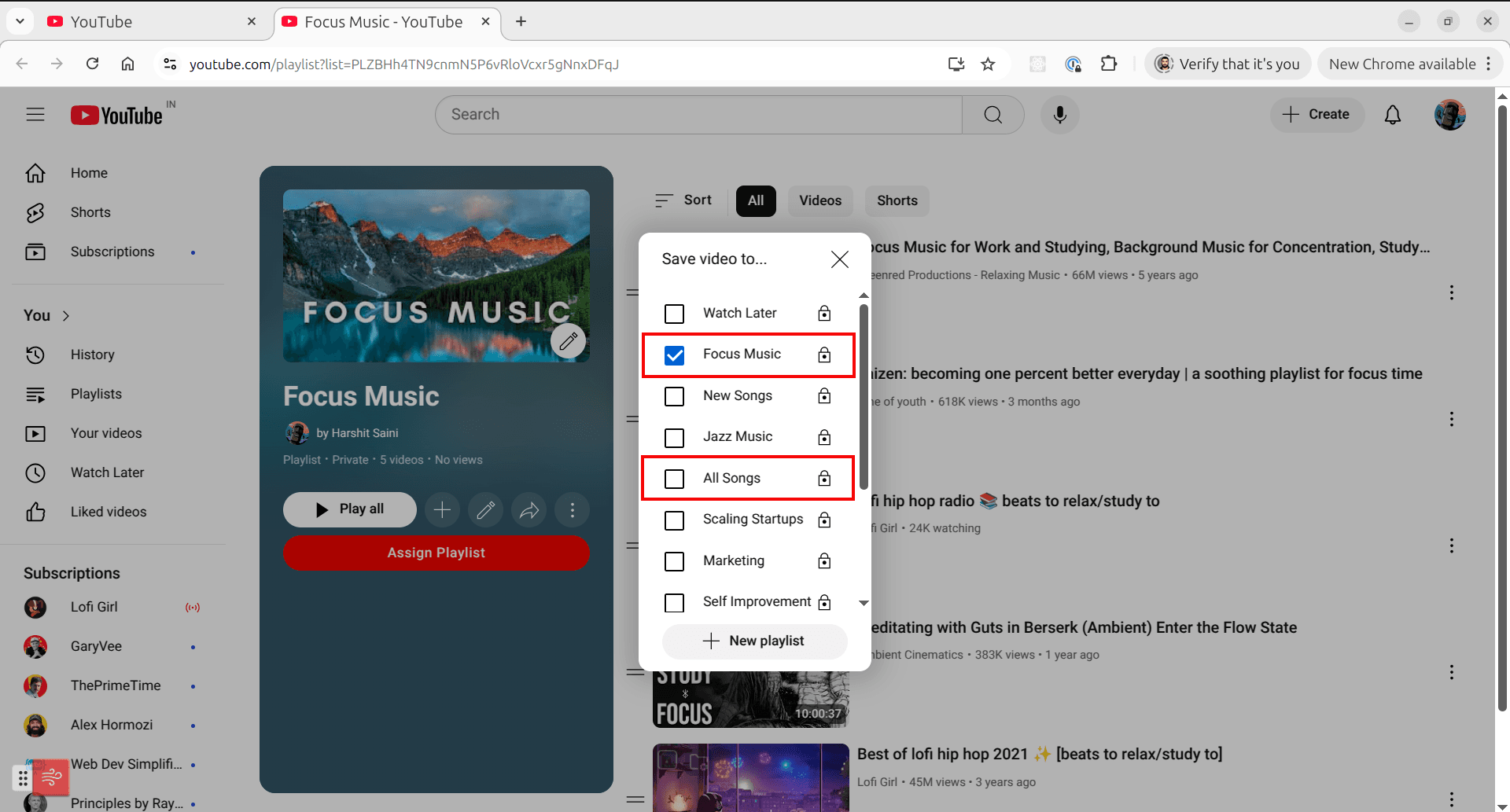Click the Save video dialog scrollbar thumb
Image resolution: width=1510 pixels, height=812 pixels.
[x=864, y=397]
